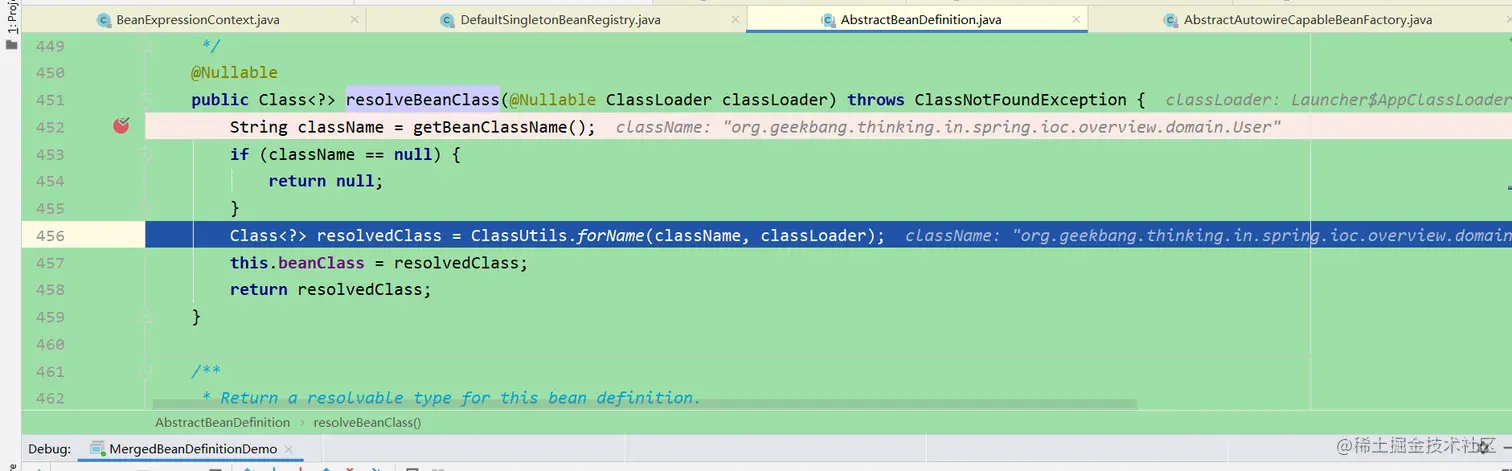Click ClassLoader parameter type in method signature
This screenshot has height=471, width=1512.
point(659,100)
